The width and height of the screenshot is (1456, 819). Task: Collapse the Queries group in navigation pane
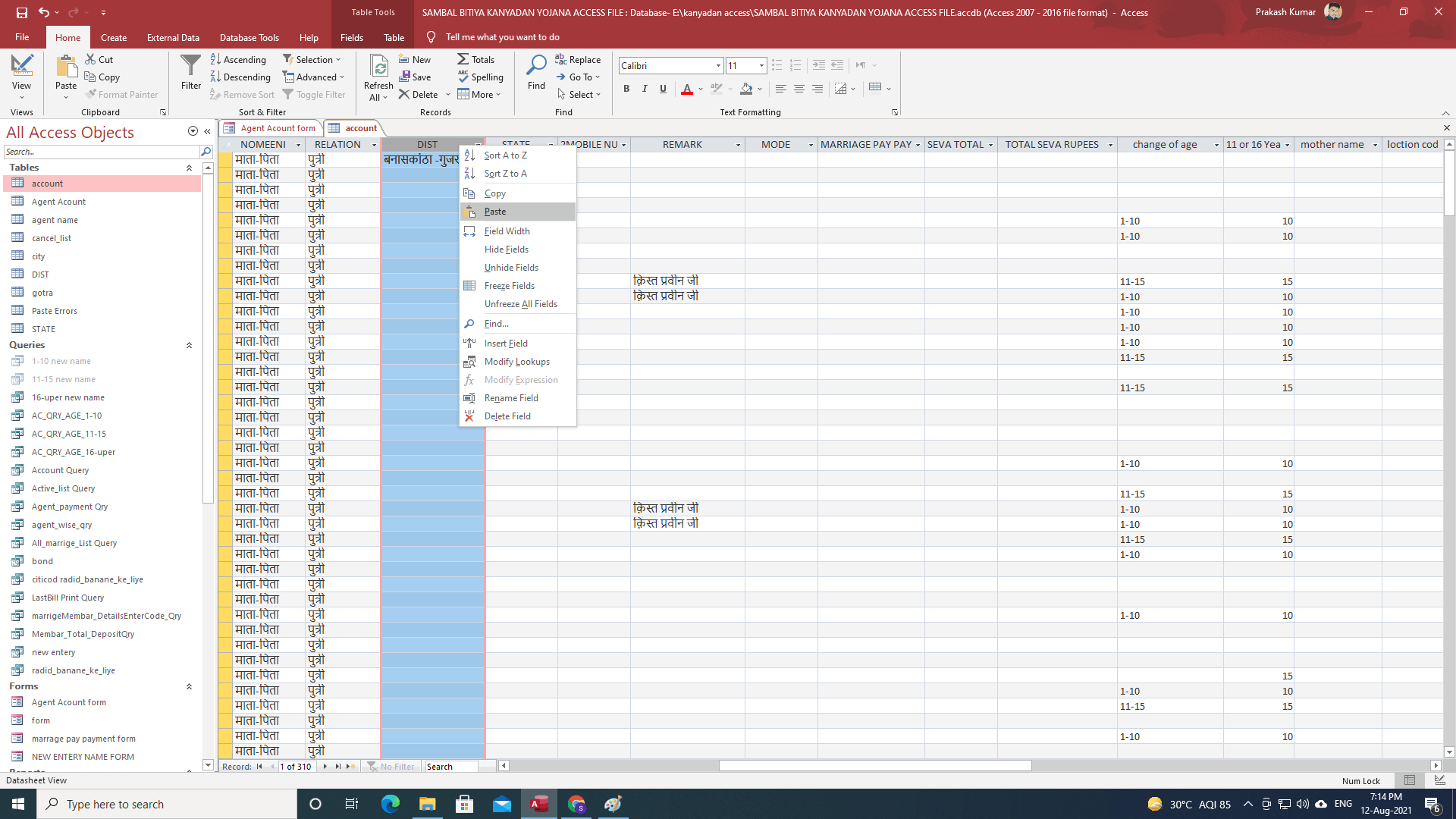pos(189,345)
